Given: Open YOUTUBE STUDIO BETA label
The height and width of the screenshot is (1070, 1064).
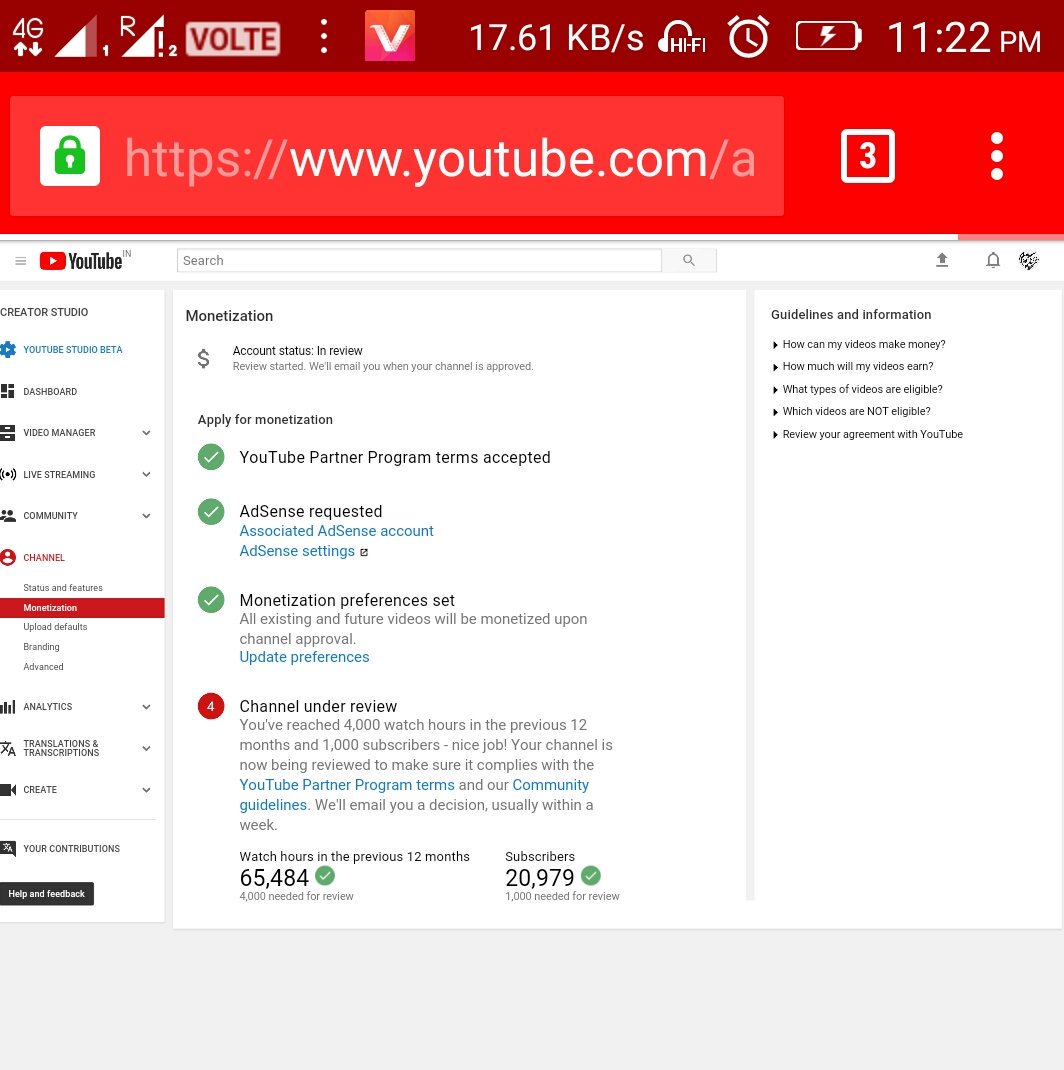Looking at the screenshot, I should [x=72, y=349].
